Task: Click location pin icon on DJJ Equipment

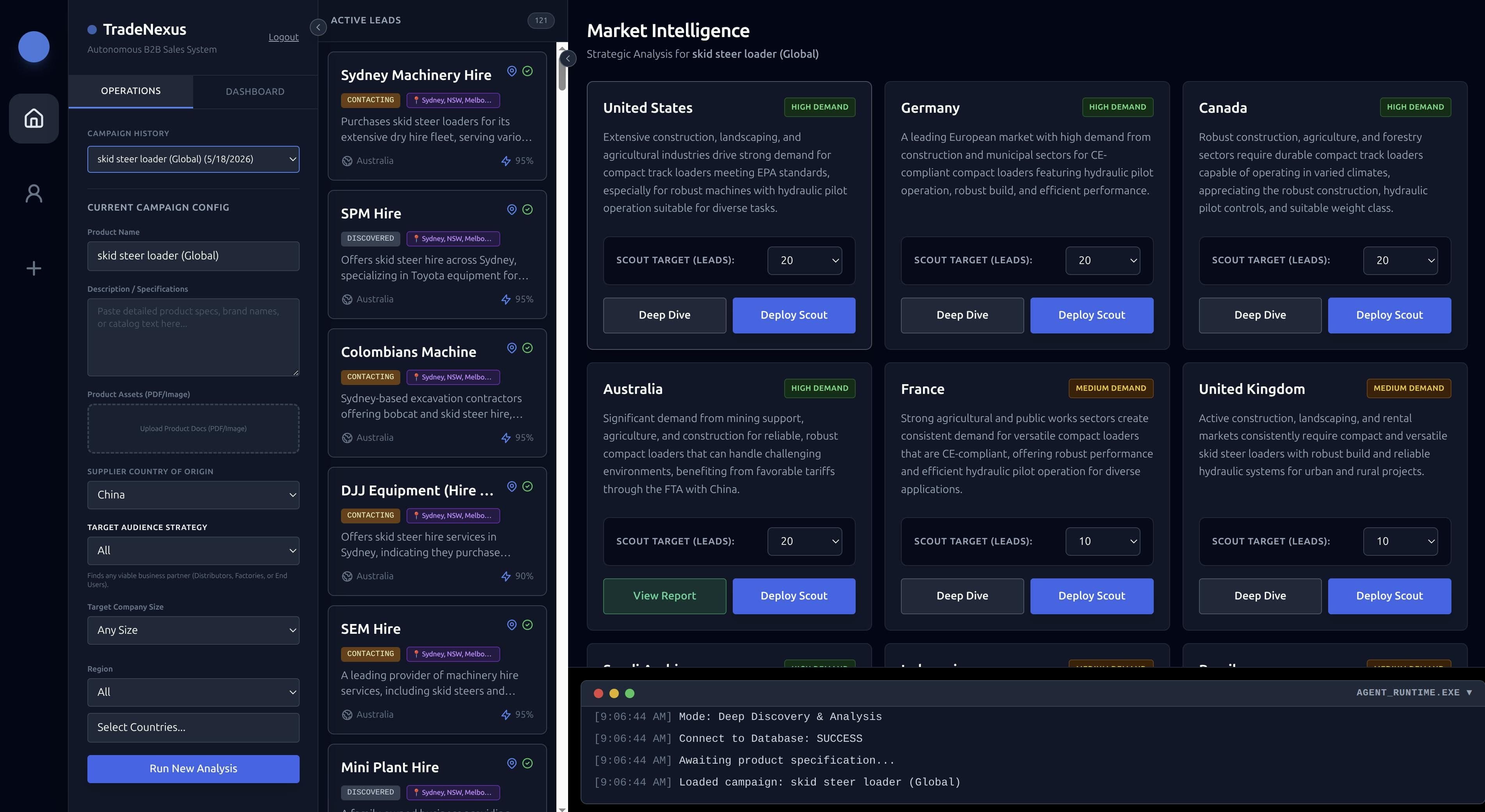Action: coord(512,486)
